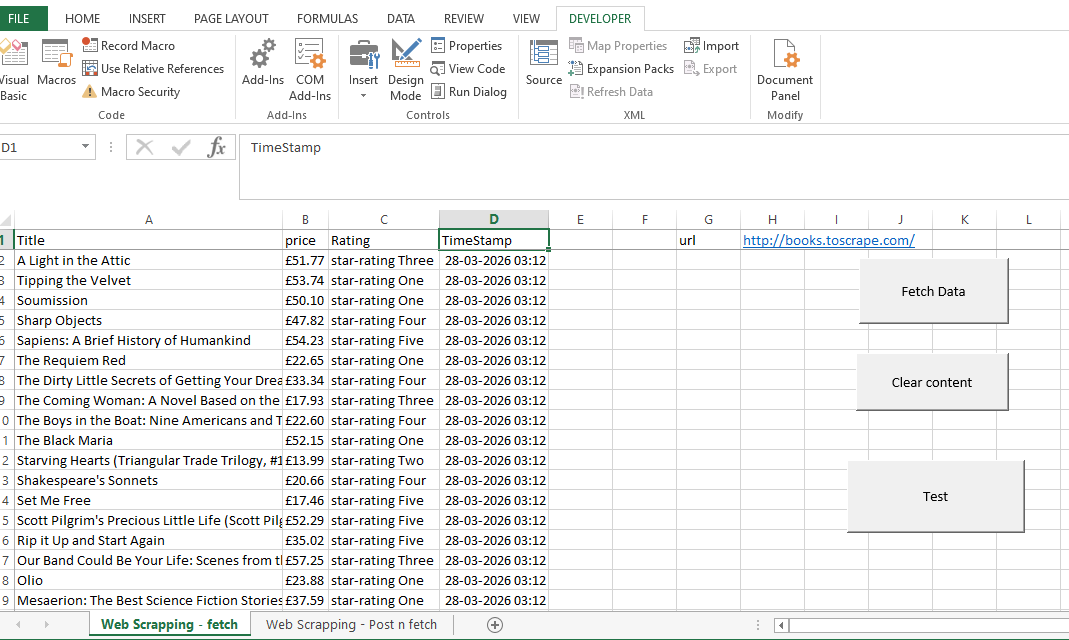
Task: Open the Add-Ins manager
Action: tap(263, 62)
